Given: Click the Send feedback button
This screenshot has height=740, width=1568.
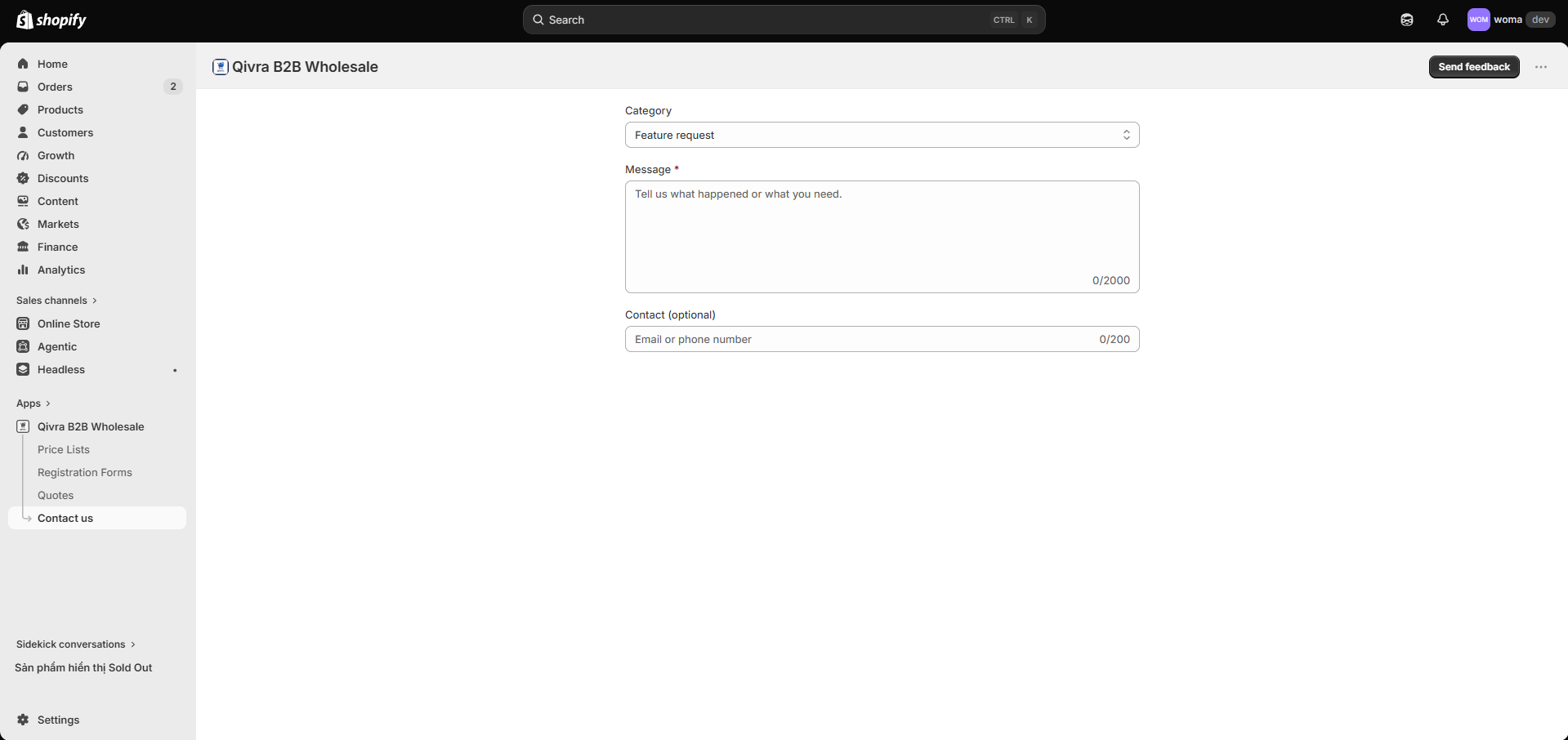Looking at the screenshot, I should click(x=1474, y=67).
